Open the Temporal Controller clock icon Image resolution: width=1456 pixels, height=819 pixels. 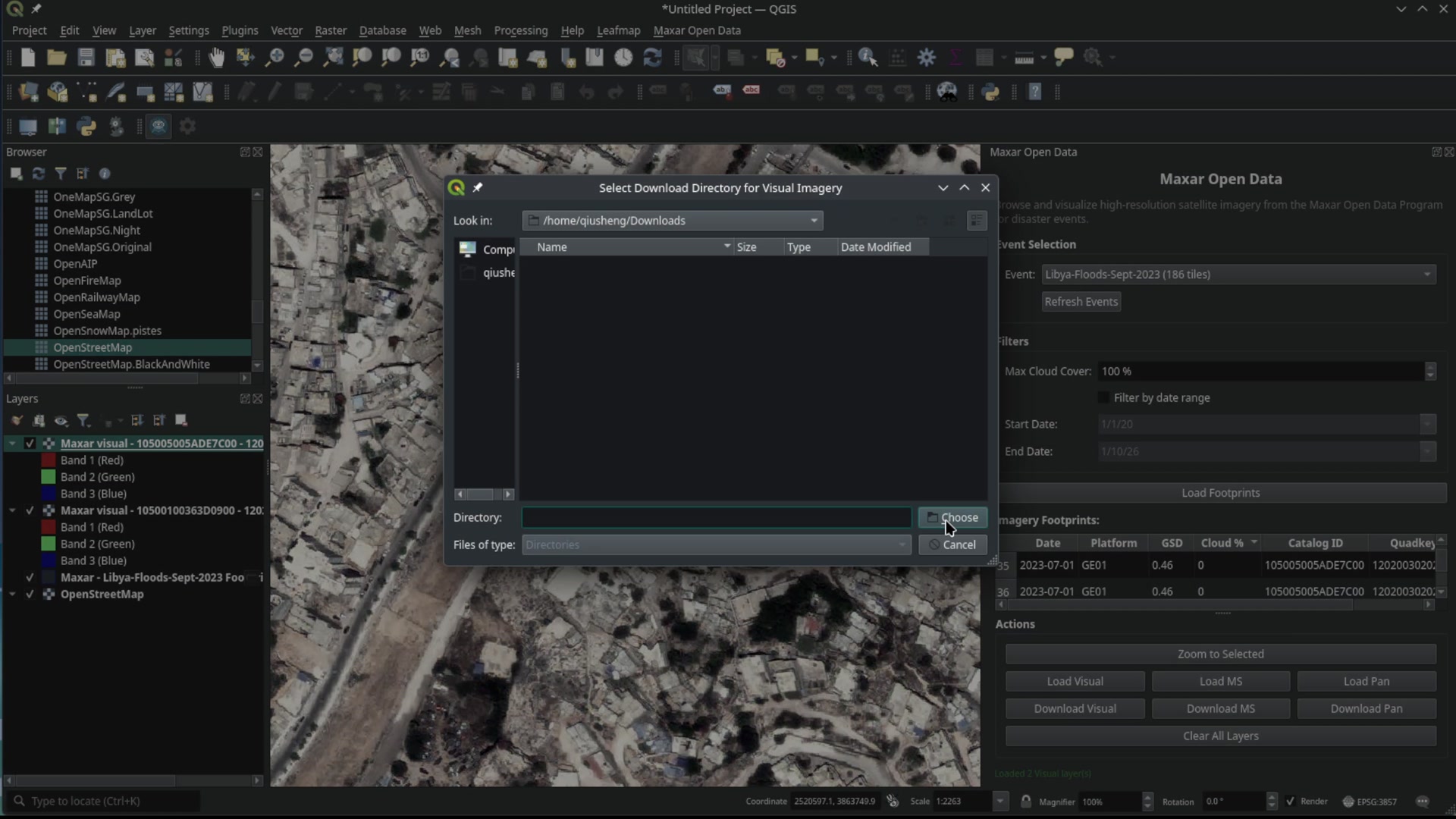tap(623, 58)
